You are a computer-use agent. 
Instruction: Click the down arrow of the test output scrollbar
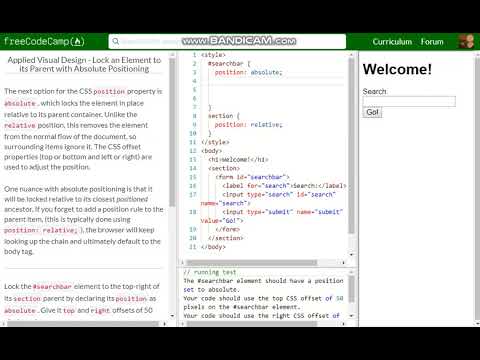(351, 315)
